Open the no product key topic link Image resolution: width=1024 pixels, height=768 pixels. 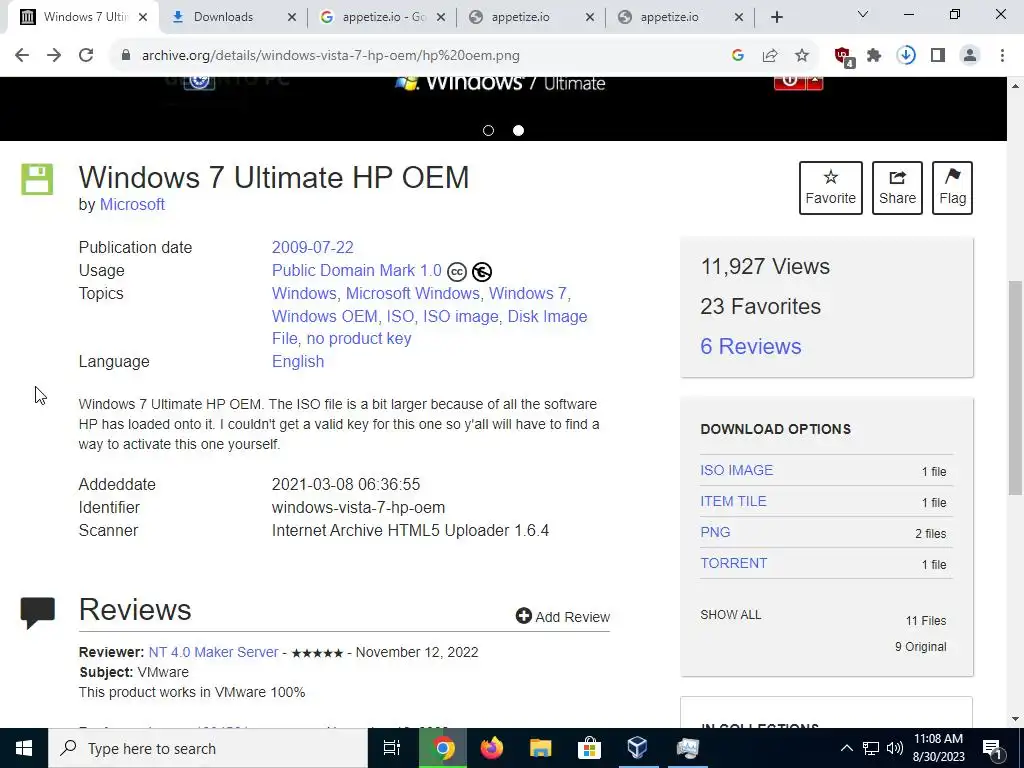359,338
